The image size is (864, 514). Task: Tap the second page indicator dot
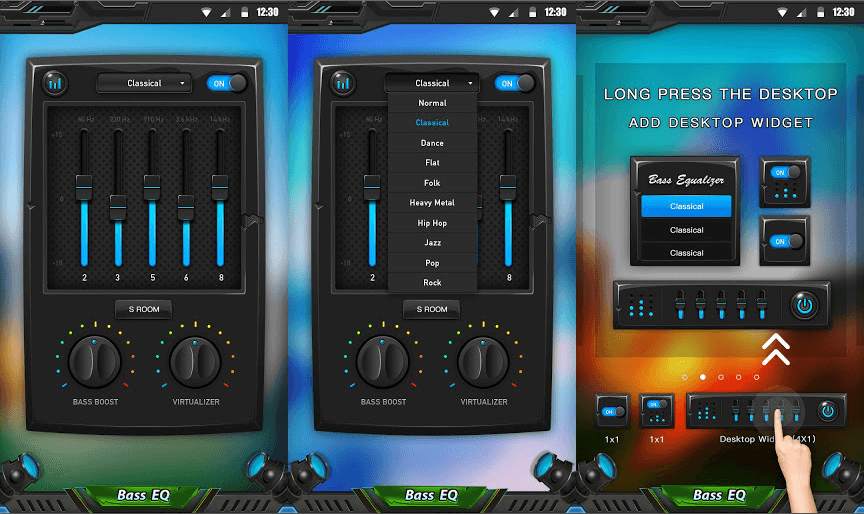[702, 377]
